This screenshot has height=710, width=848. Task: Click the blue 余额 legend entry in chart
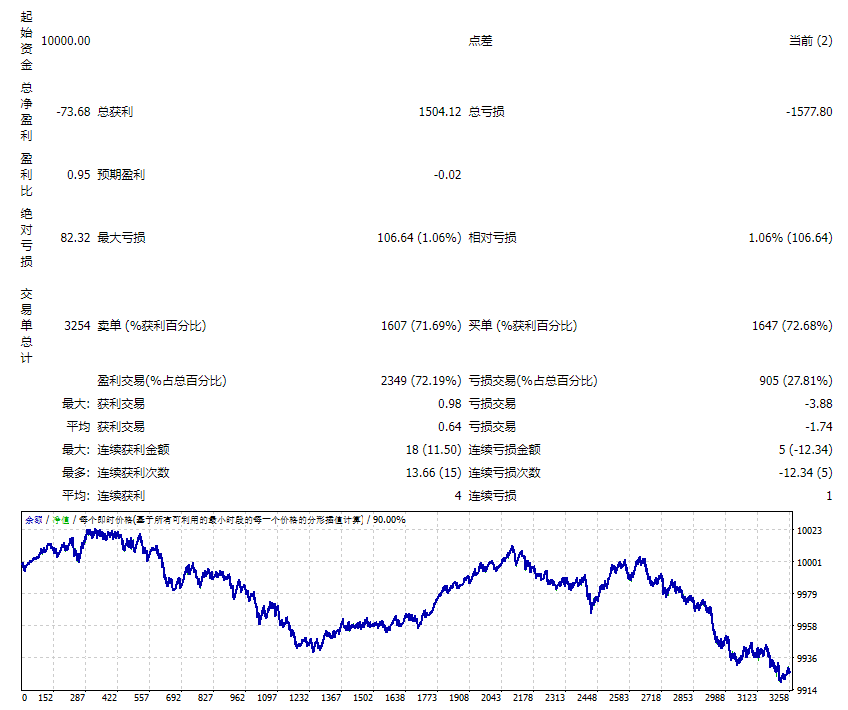coord(34,520)
